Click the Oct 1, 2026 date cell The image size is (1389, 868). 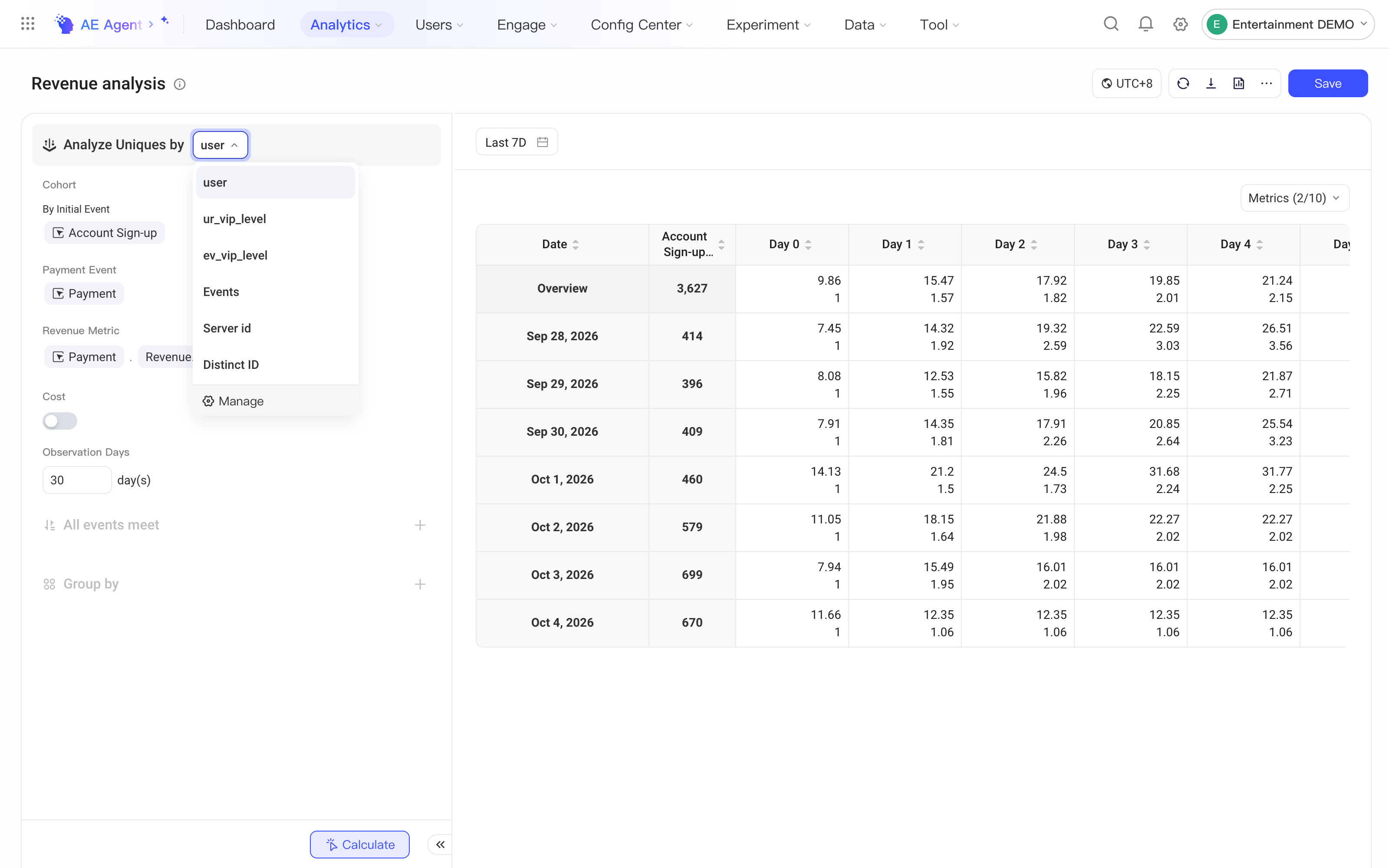click(x=562, y=479)
